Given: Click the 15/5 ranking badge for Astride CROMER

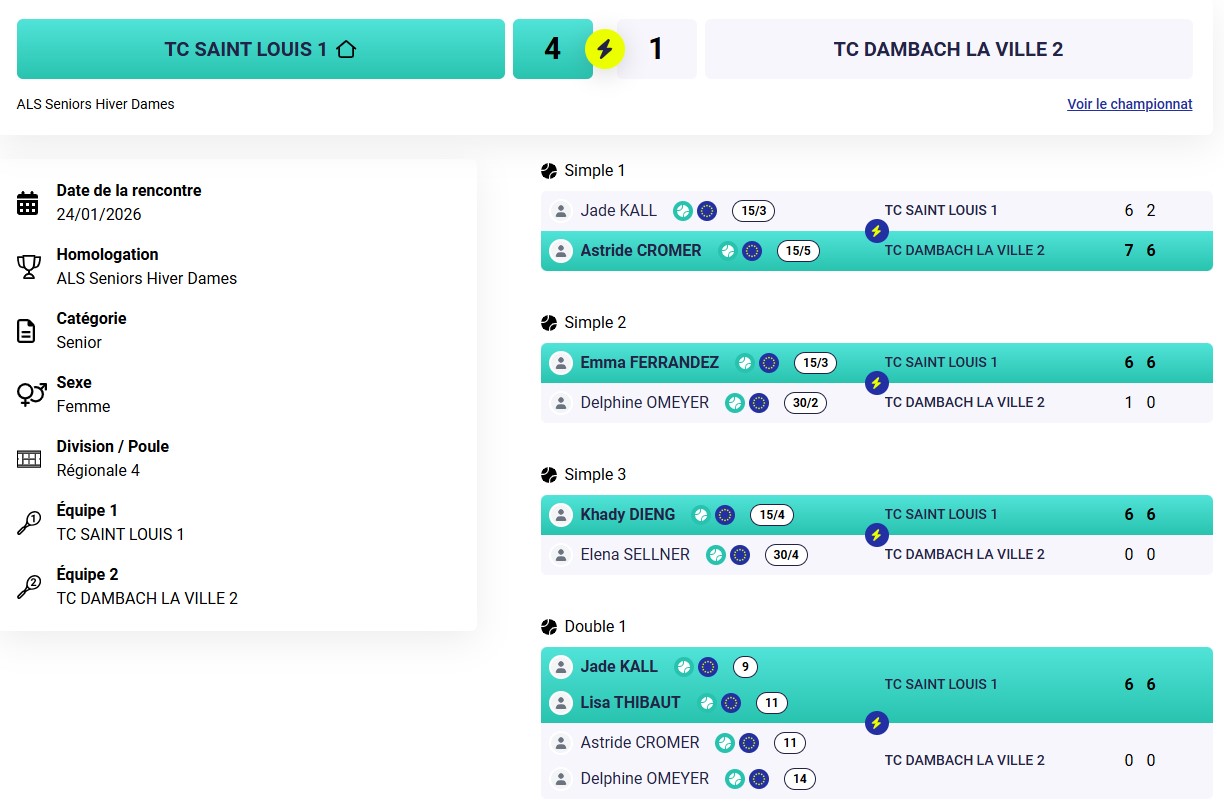Looking at the screenshot, I should coord(798,251).
